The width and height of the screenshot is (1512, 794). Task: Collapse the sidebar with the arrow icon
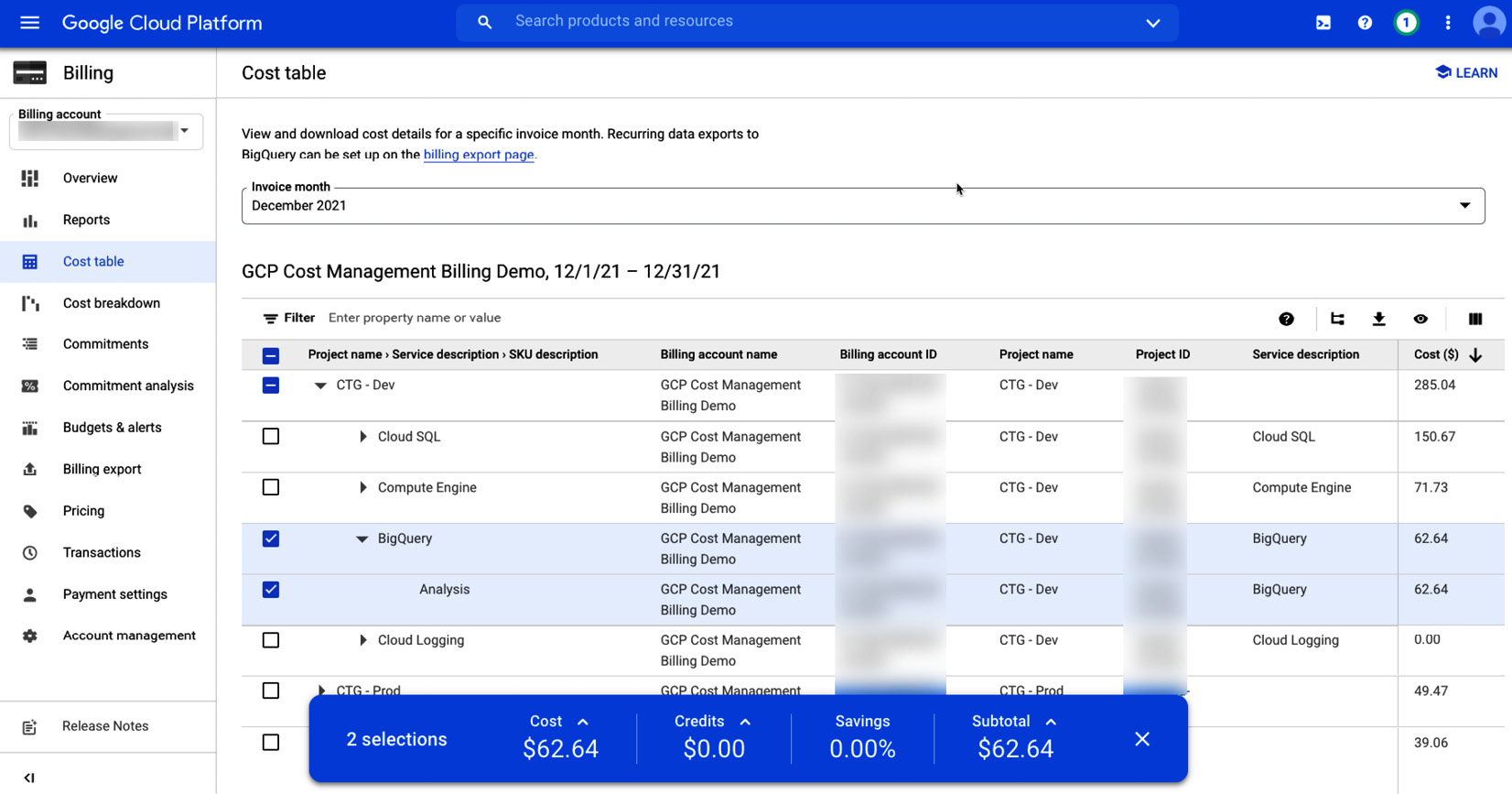click(x=29, y=778)
